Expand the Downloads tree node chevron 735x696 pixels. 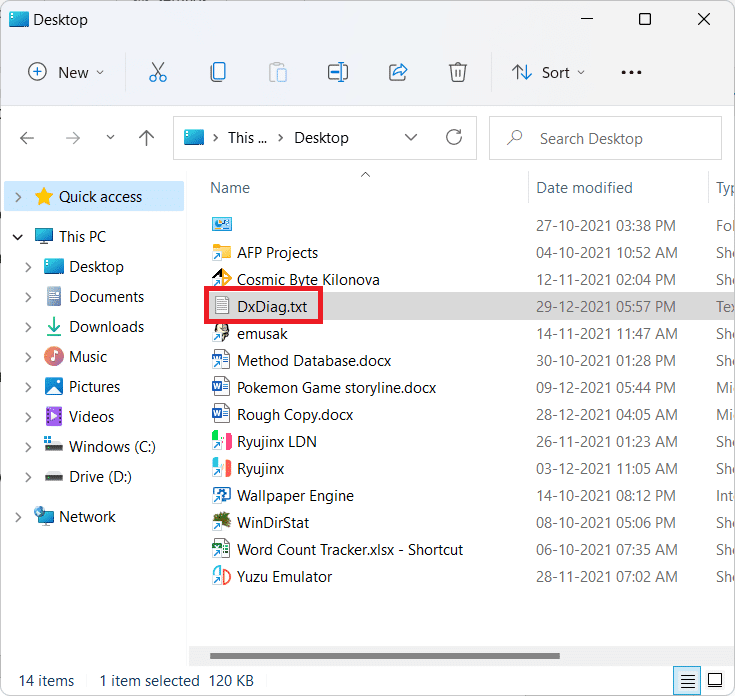29,327
